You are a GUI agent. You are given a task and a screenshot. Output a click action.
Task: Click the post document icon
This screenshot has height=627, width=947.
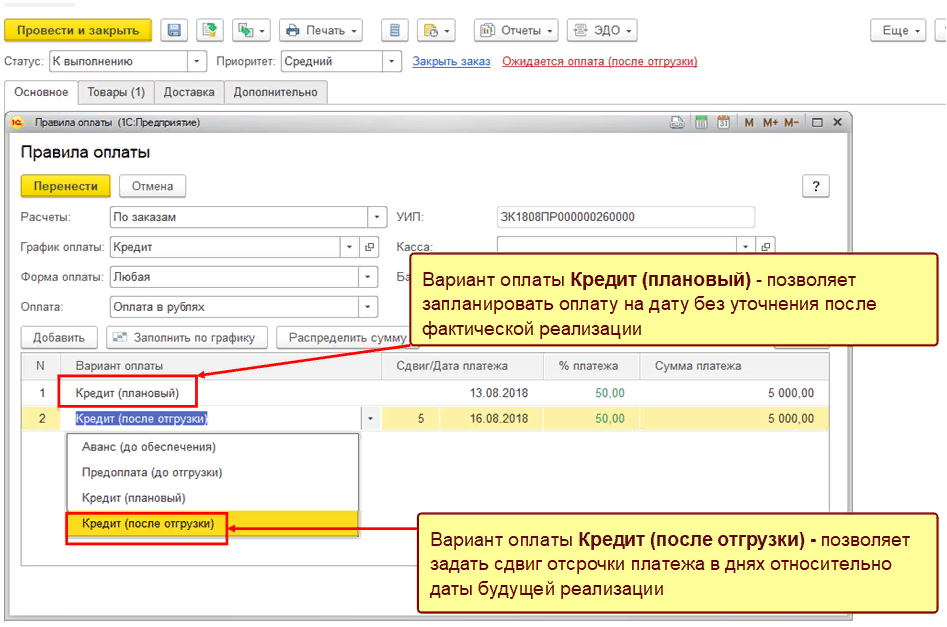[210, 31]
